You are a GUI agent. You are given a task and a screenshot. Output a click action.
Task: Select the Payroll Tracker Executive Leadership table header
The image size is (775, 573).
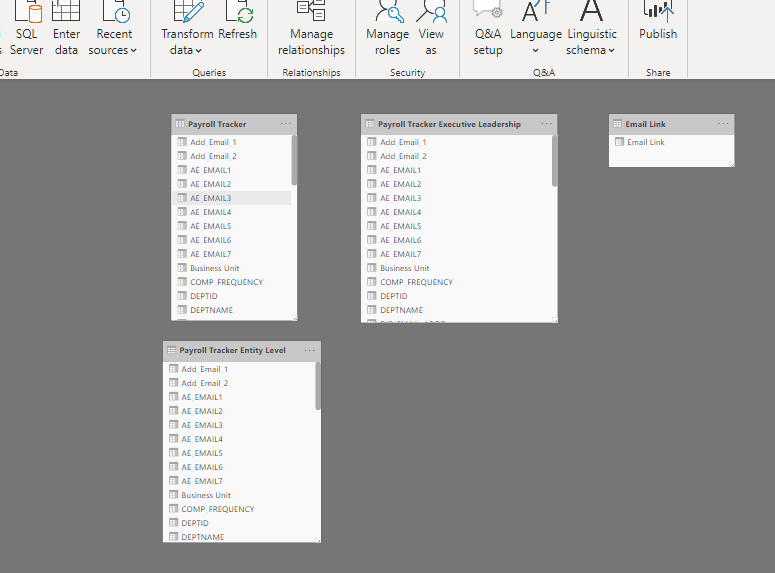click(459, 124)
